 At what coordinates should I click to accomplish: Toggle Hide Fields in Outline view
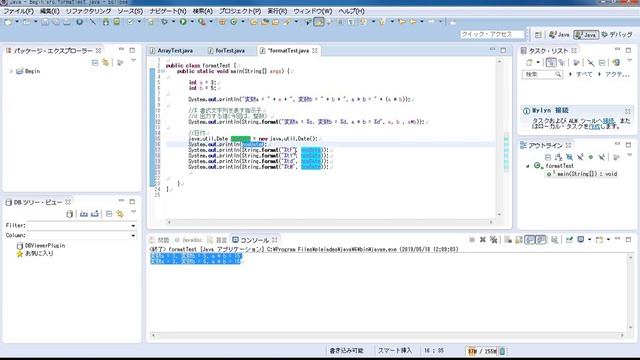(x=569, y=157)
